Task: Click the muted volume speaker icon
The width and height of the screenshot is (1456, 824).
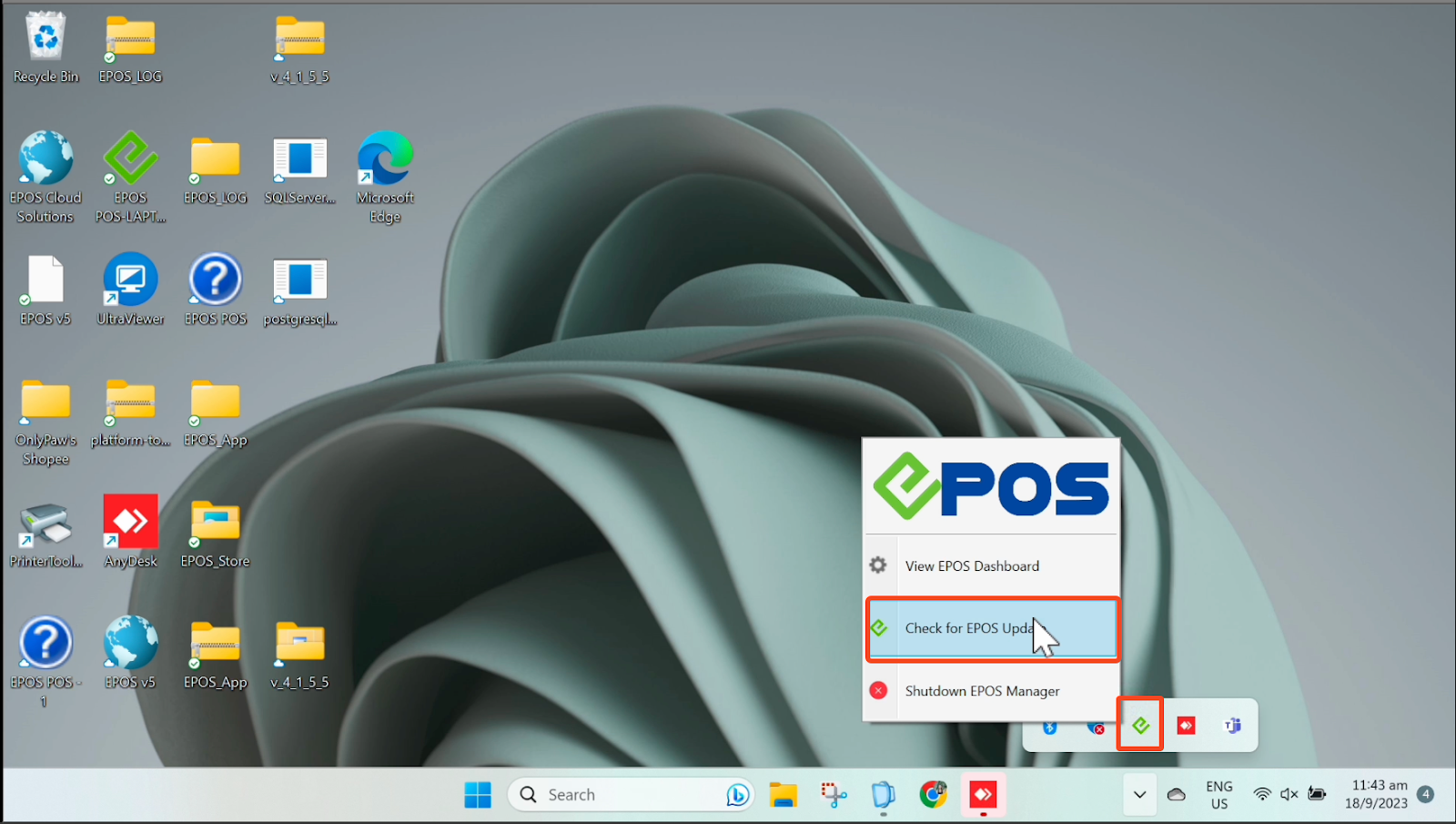Action: click(1289, 795)
